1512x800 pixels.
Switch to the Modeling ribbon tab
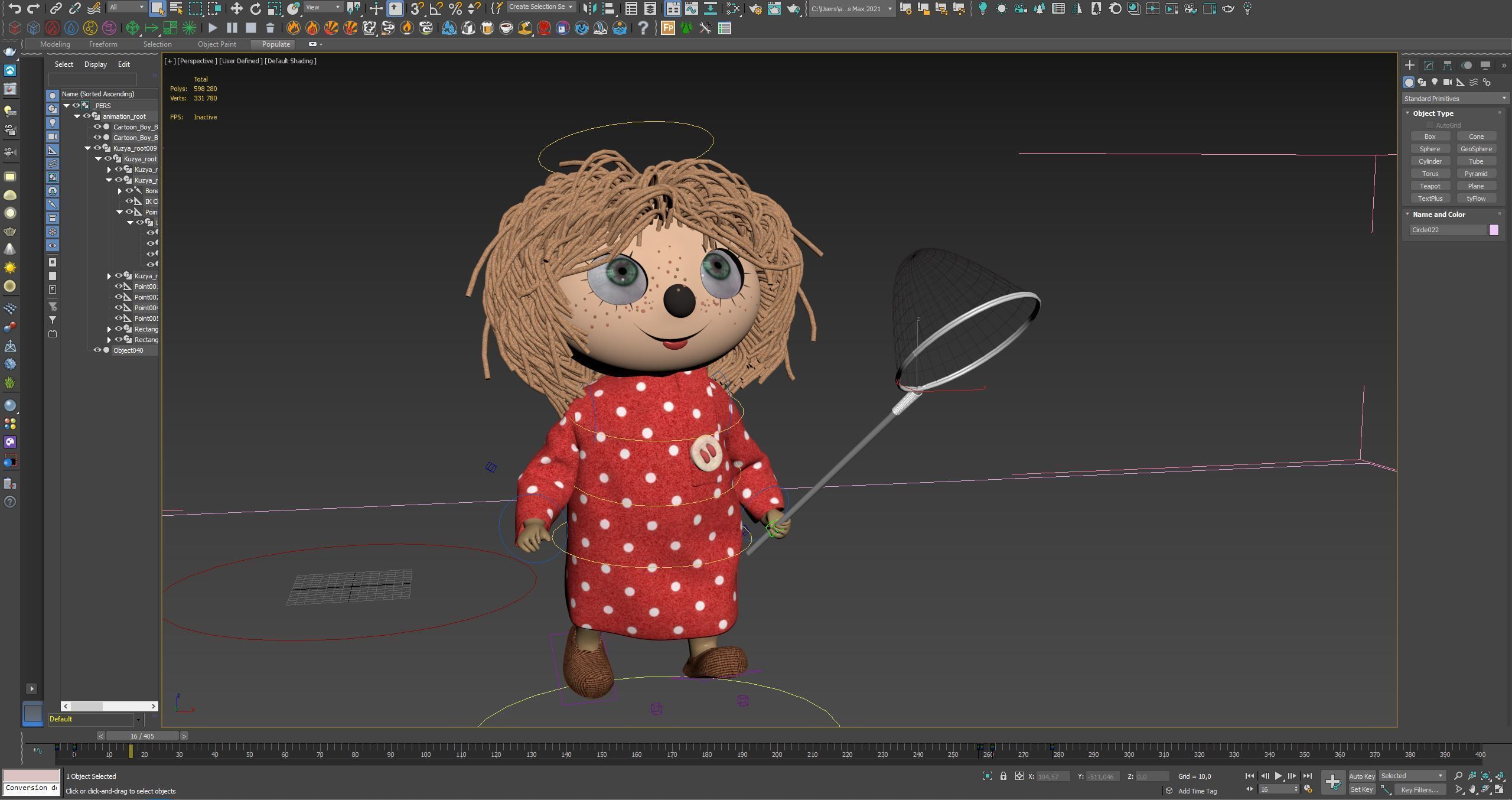click(55, 44)
